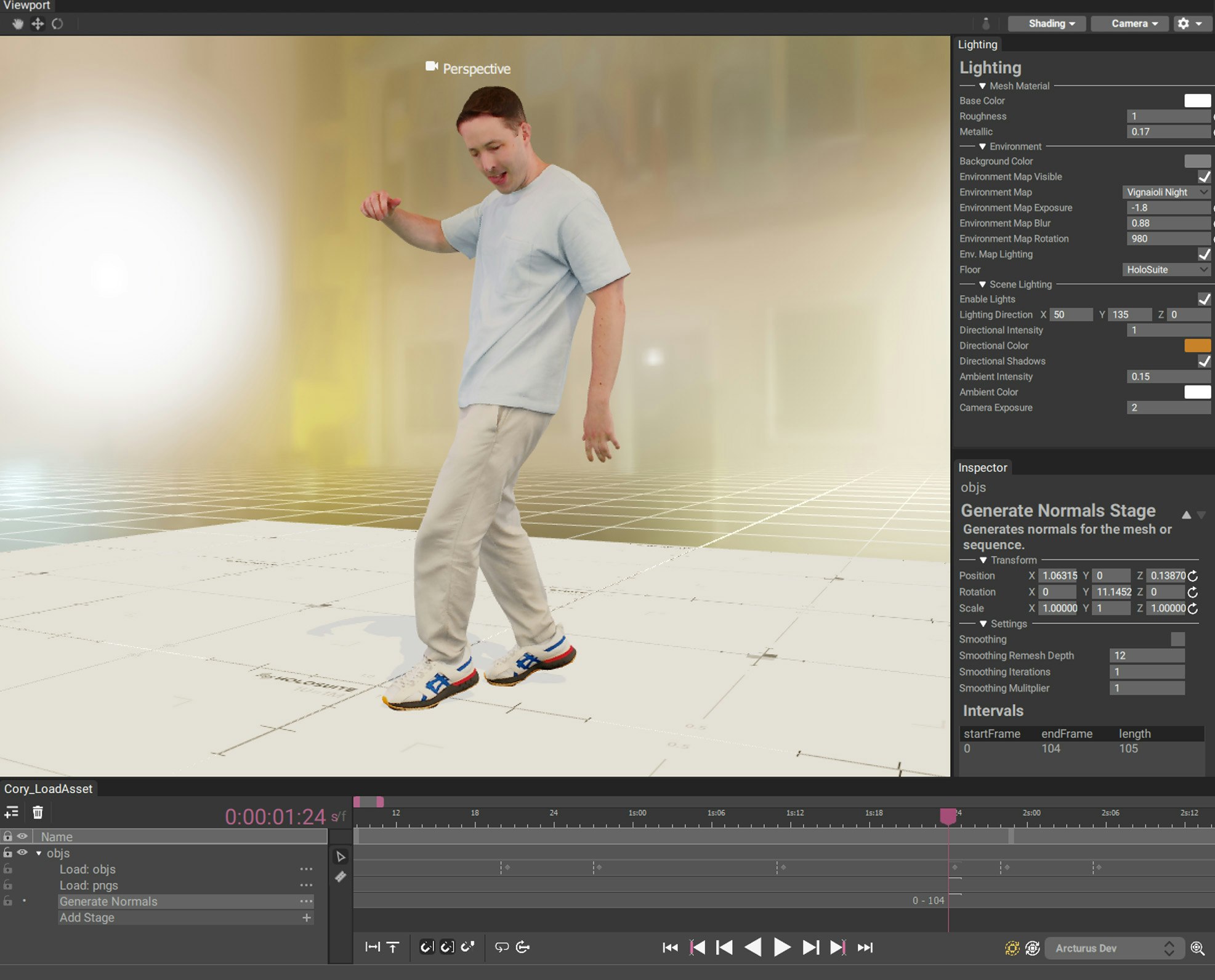Switch to the Inspector tab
Screen dimensions: 1215x980
tap(982, 467)
